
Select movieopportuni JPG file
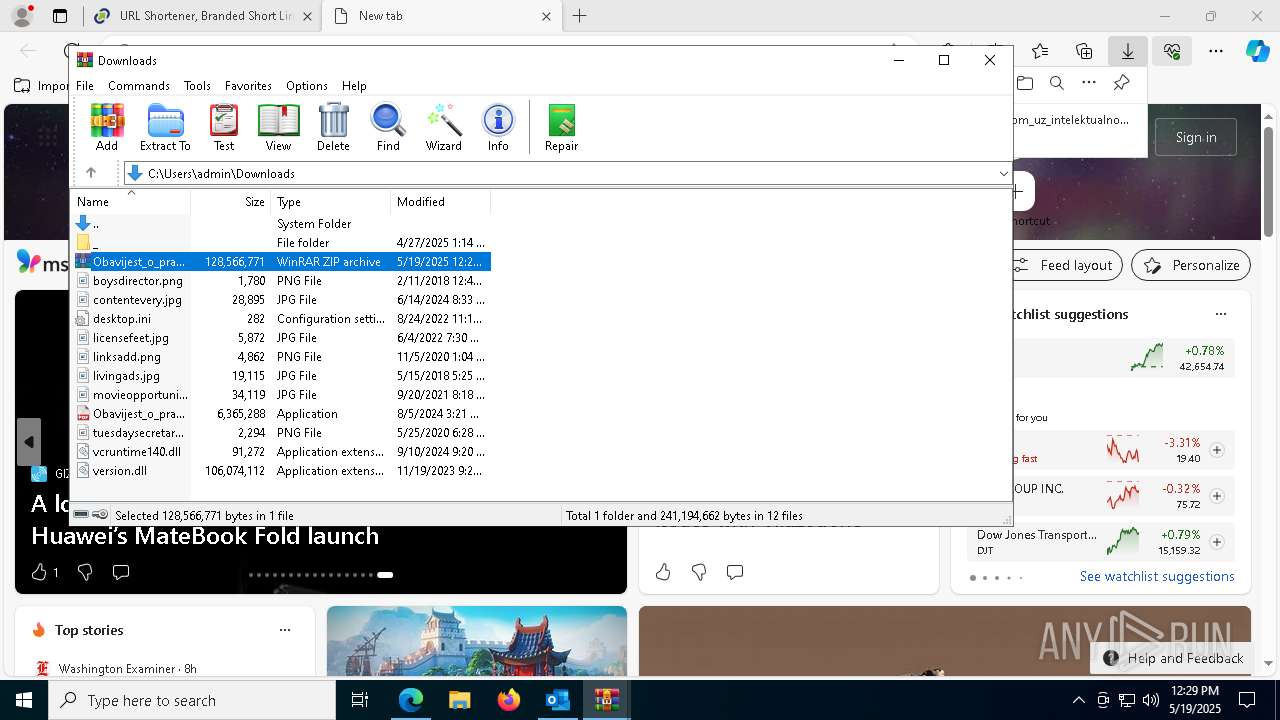click(282, 395)
